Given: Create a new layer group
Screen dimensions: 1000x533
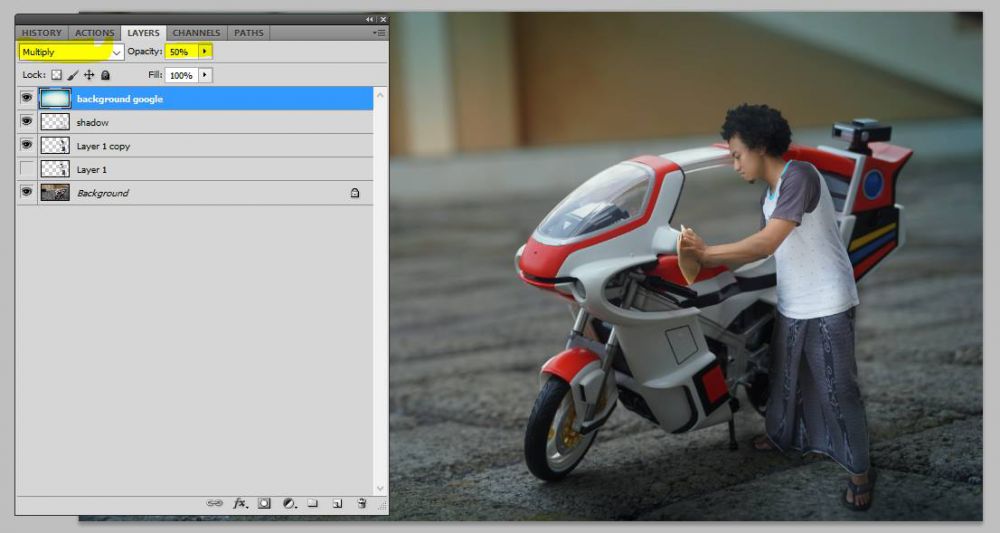Looking at the screenshot, I should [x=312, y=504].
